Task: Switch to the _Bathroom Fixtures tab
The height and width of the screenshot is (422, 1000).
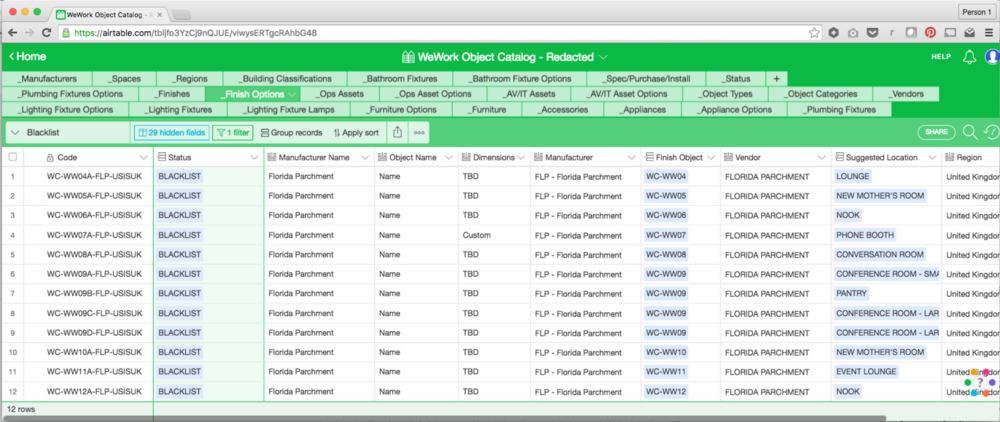Action: coord(401,78)
